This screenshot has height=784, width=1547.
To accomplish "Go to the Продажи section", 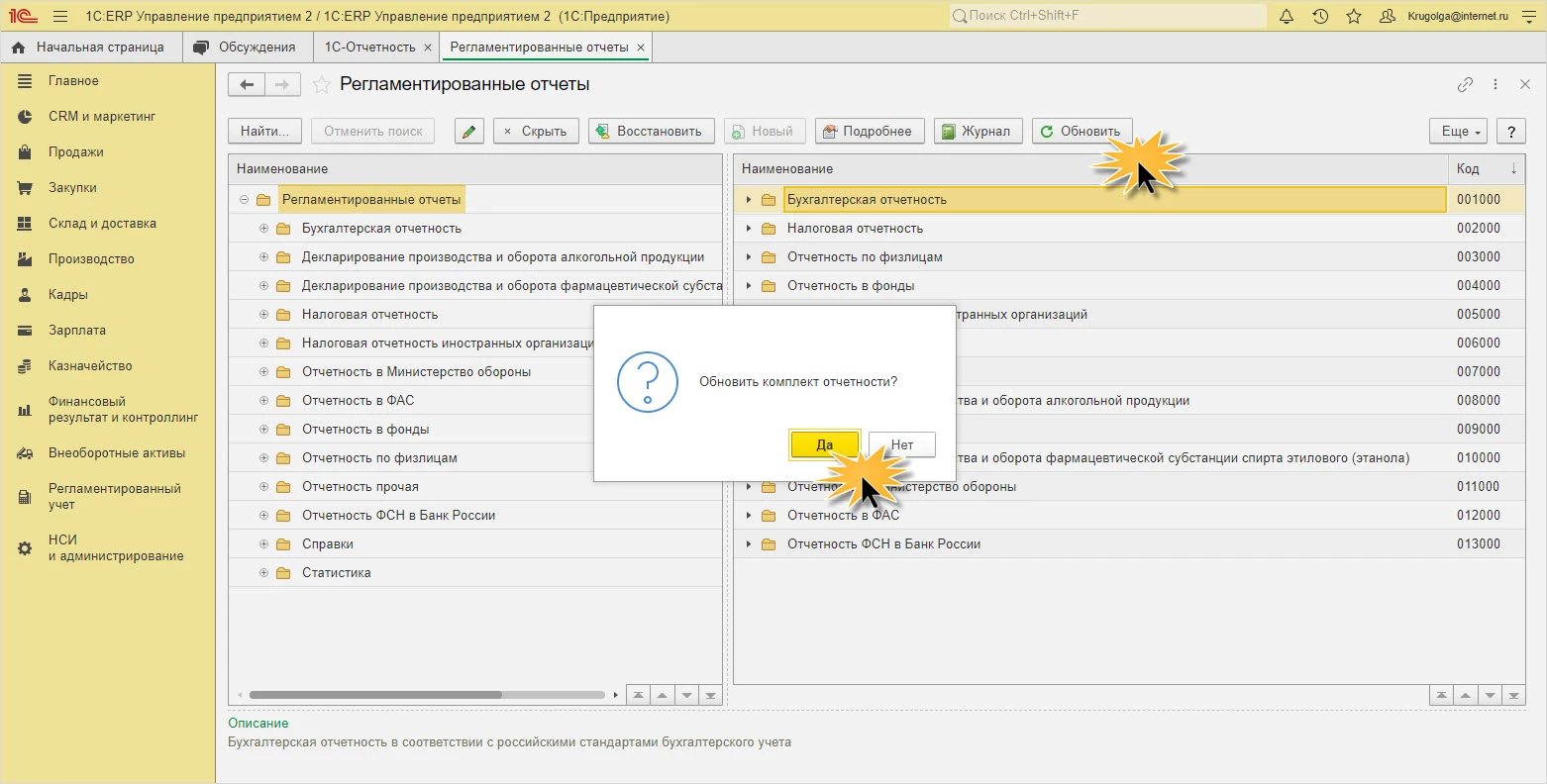I will coord(76,152).
